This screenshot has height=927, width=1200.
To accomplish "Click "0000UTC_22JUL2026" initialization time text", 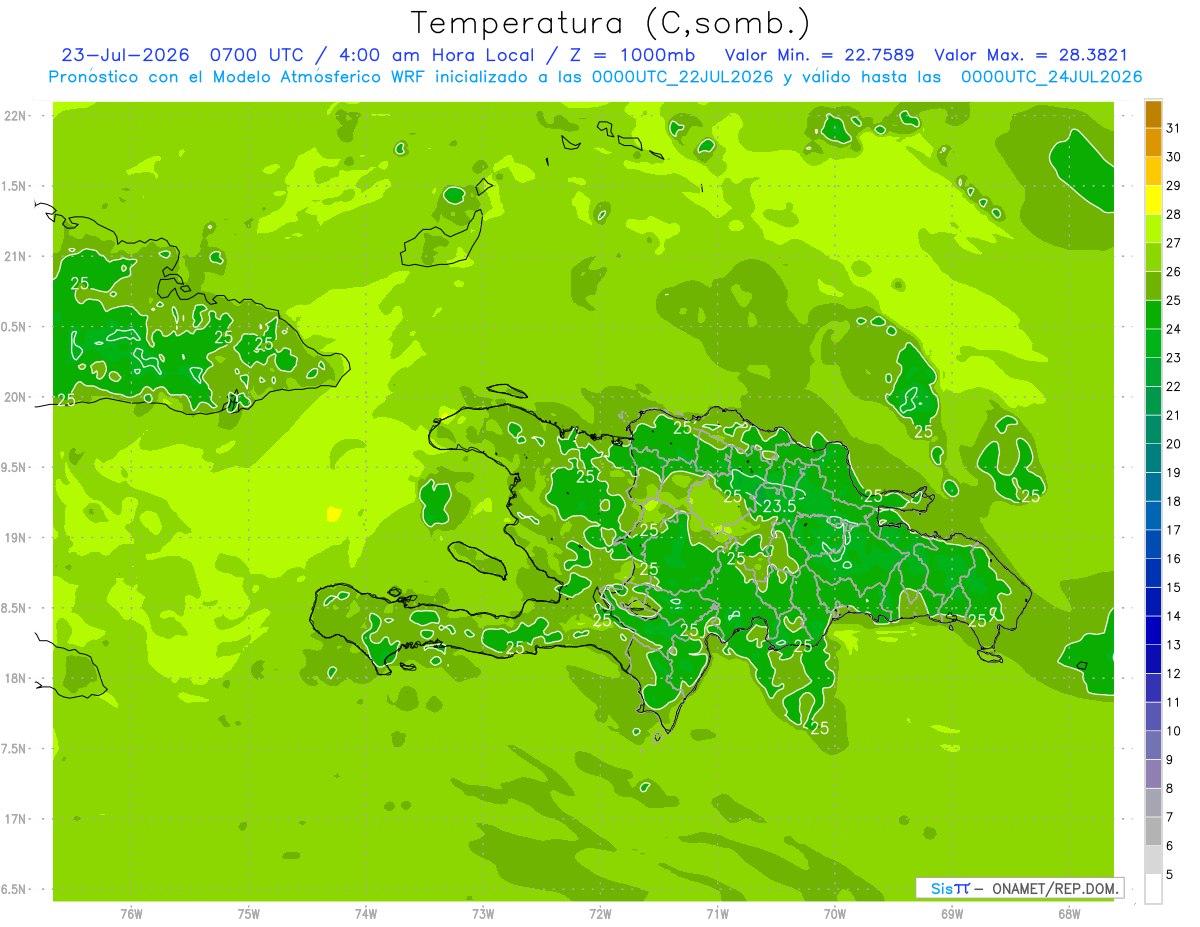I will click(683, 77).
